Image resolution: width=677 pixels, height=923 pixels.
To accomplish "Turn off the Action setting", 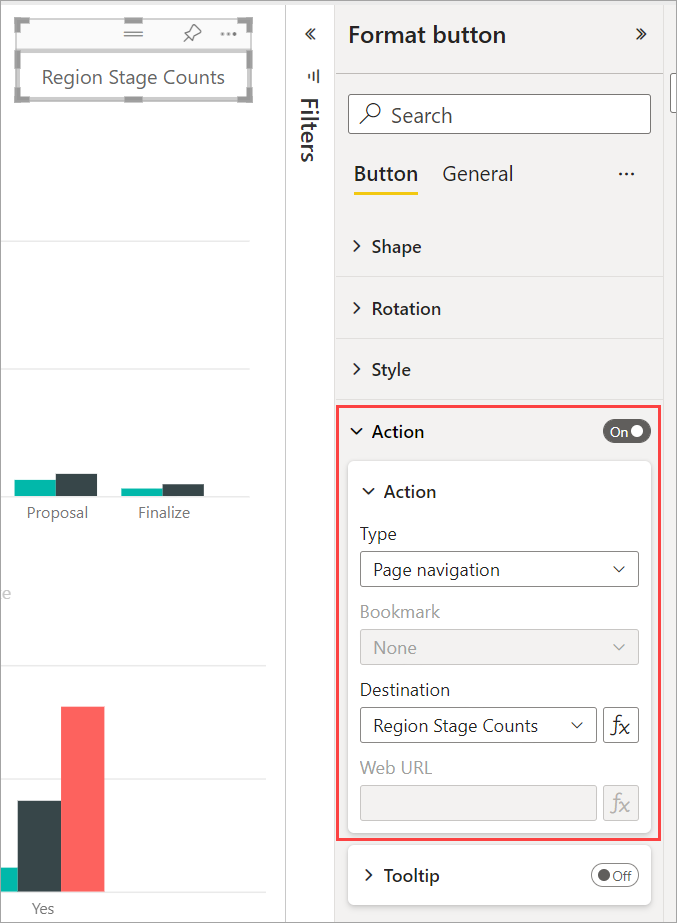I will (x=626, y=431).
